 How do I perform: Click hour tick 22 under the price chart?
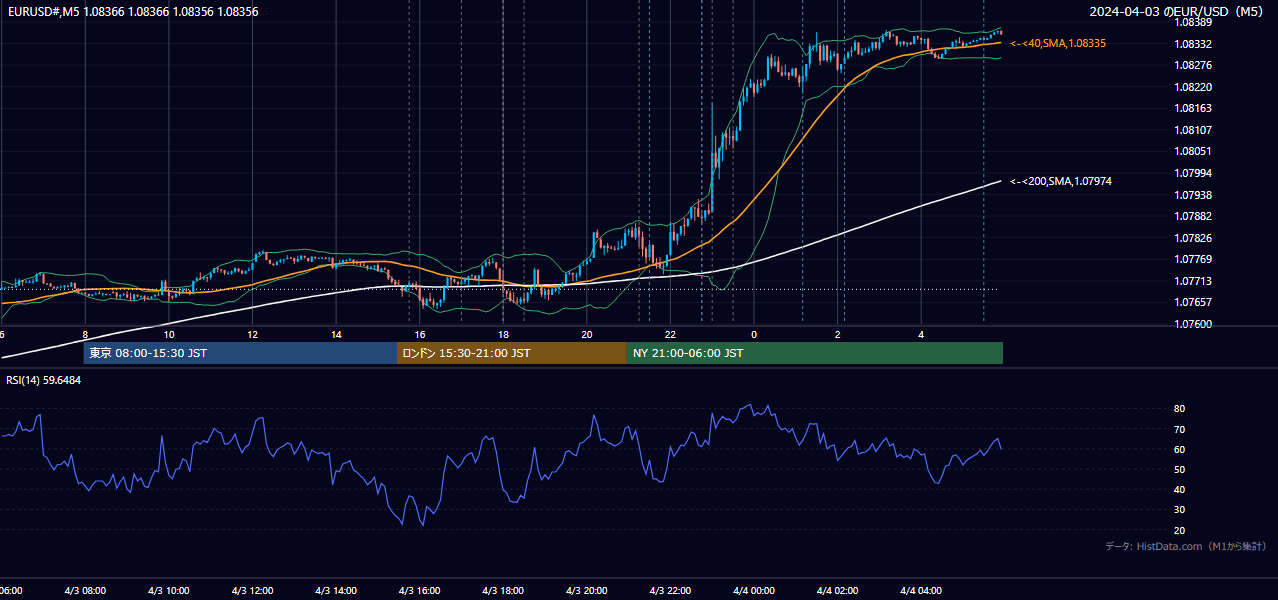tap(671, 334)
